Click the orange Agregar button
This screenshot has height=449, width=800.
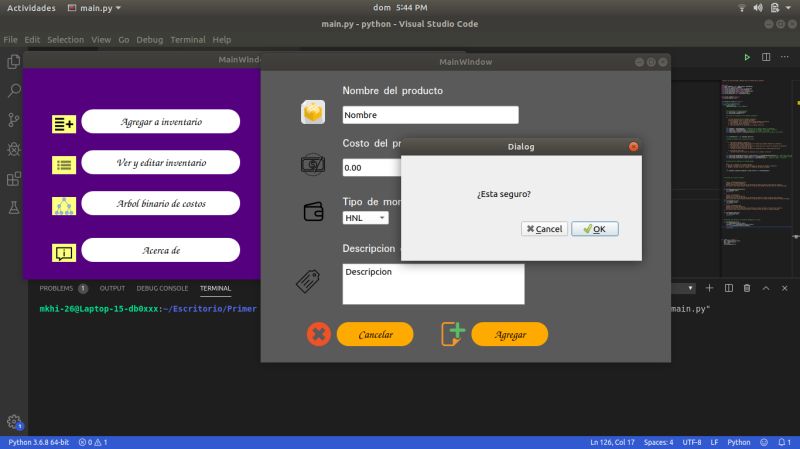coord(510,334)
